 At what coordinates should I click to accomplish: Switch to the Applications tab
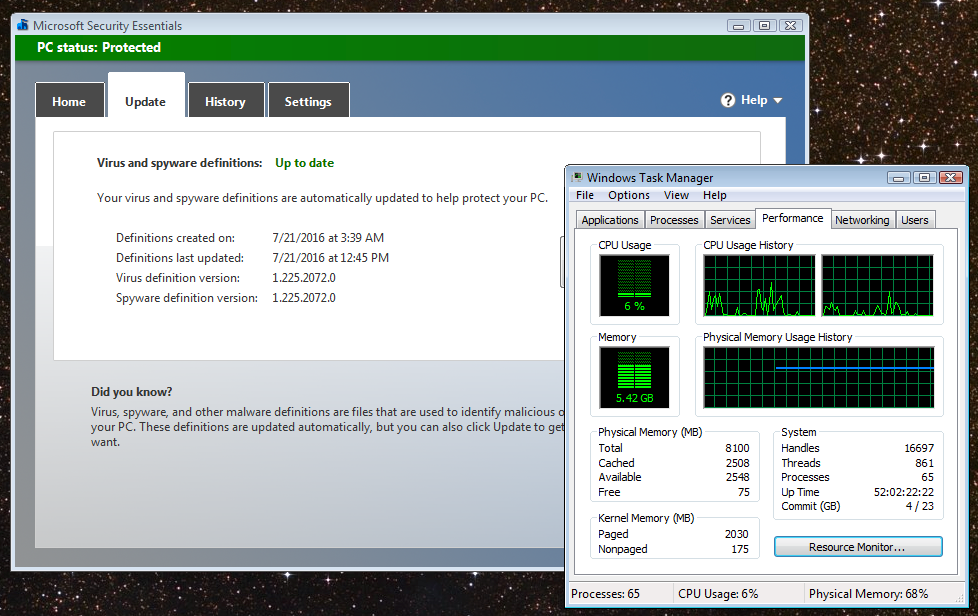610,220
